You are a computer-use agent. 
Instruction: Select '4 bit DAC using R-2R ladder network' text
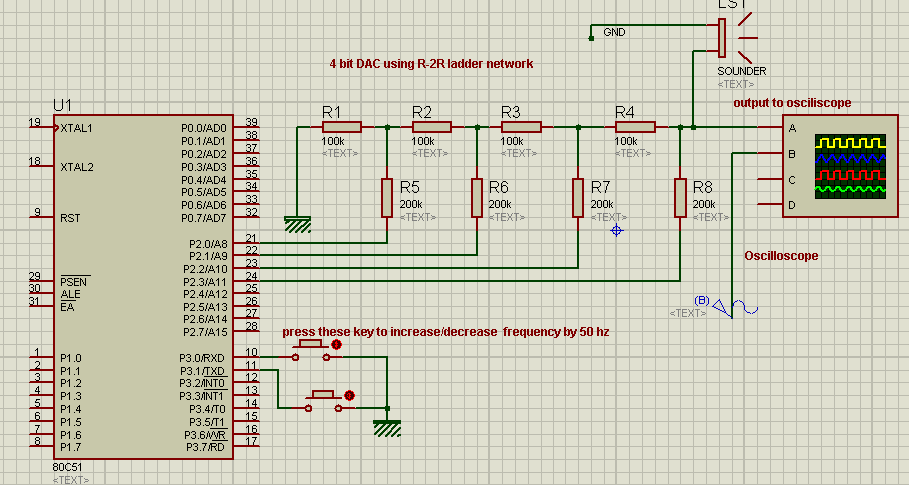click(431, 64)
